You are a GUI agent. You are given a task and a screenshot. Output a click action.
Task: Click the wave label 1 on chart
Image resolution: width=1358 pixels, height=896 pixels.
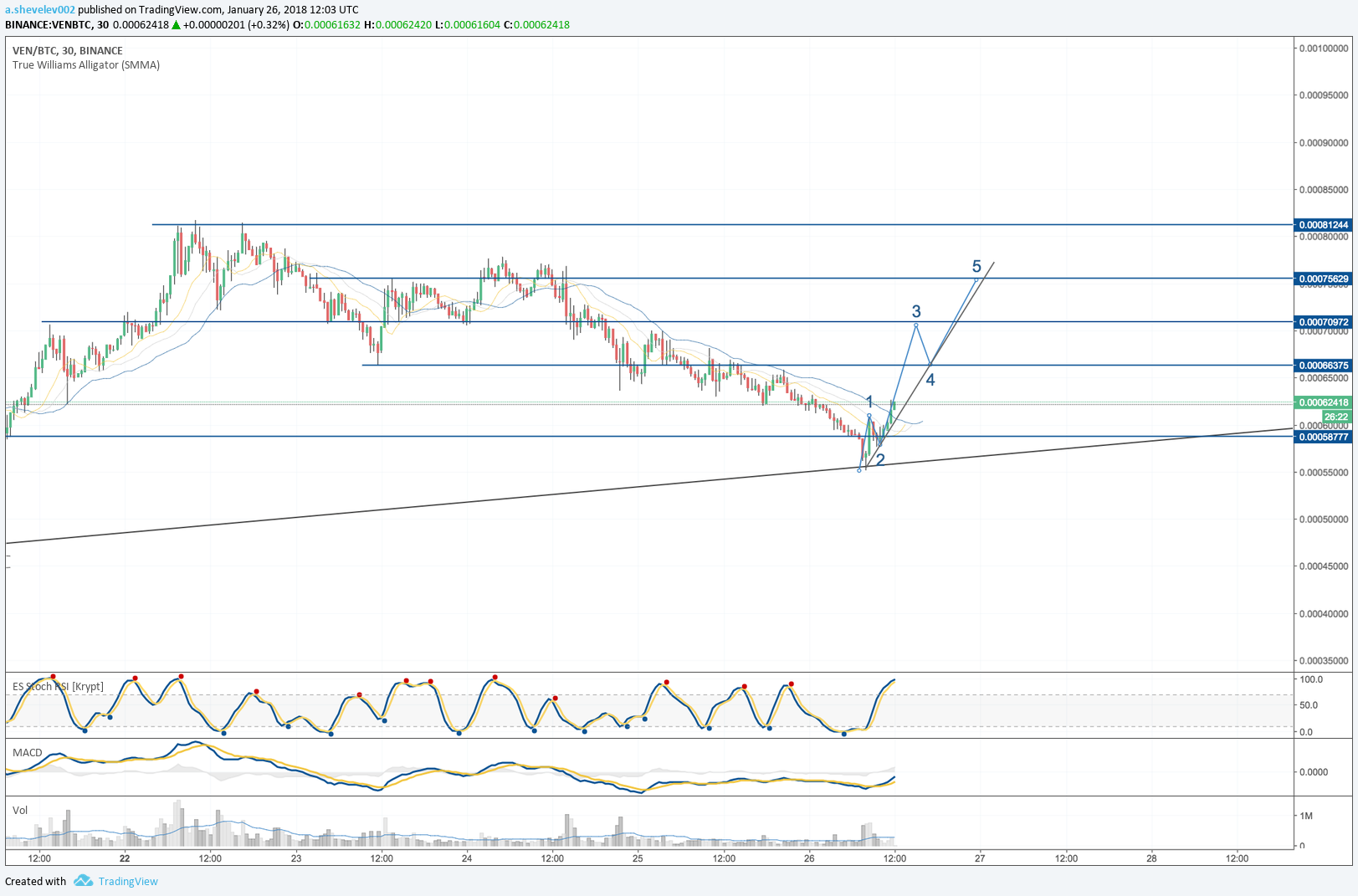point(869,402)
